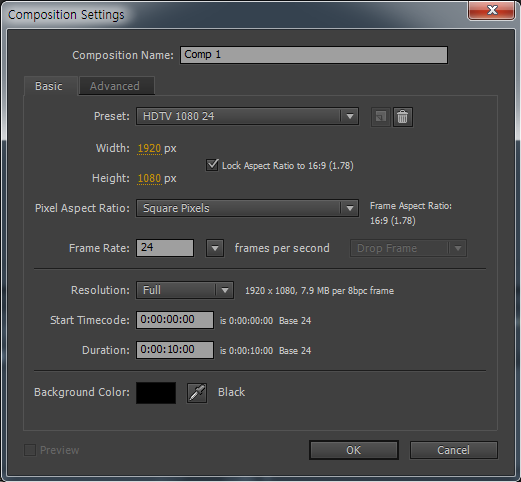Open the frame rate arrow dropdown
The height and width of the screenshot is (482, 521).
tap(215, 248)
